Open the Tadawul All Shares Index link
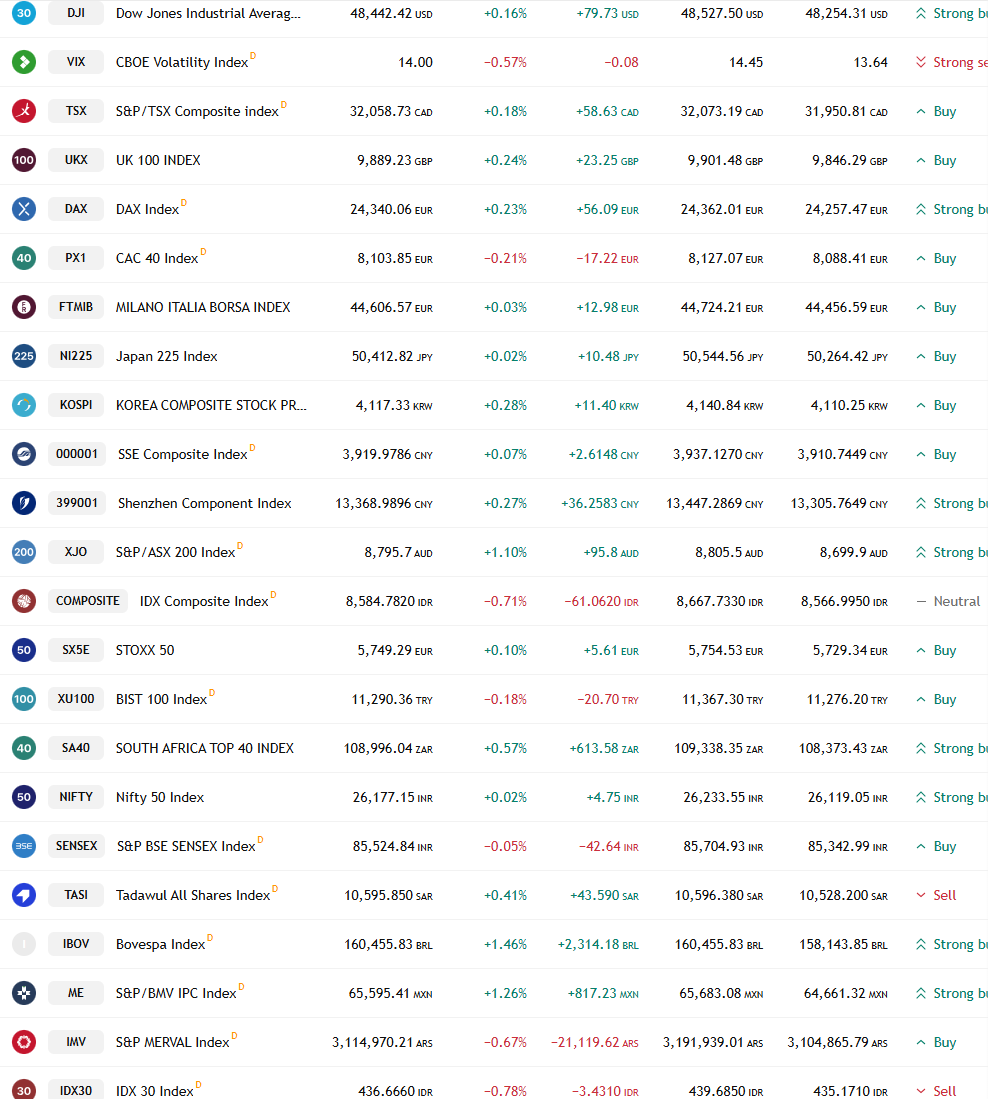Image resolution: width=988 pixels, height=1099 pixels. tap(193, 896)
